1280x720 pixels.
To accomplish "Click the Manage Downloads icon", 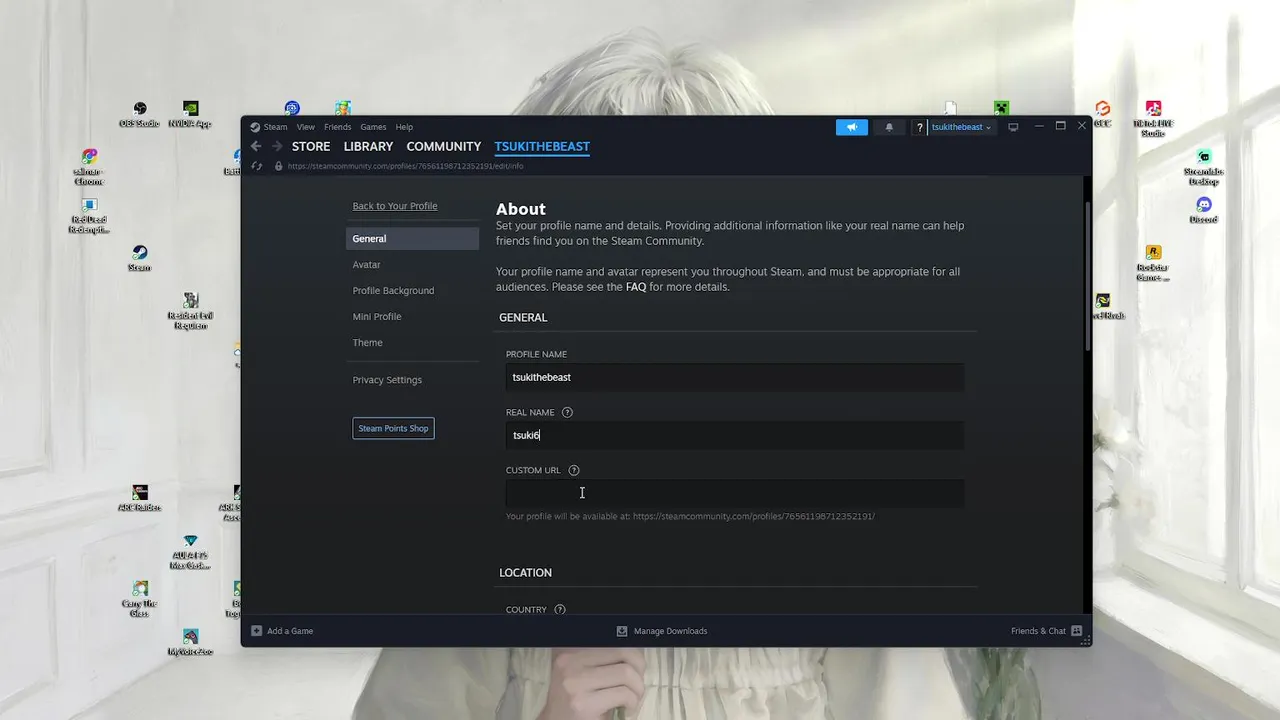I will click(x=622, y=631).
